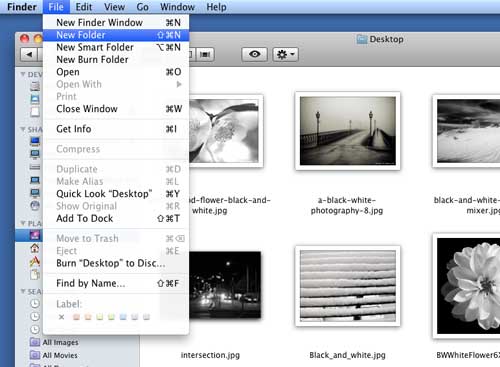Select the Black_and_white striped photo thumbnail
The height and width of the screenshot is (367, 500).
(348, 286)
